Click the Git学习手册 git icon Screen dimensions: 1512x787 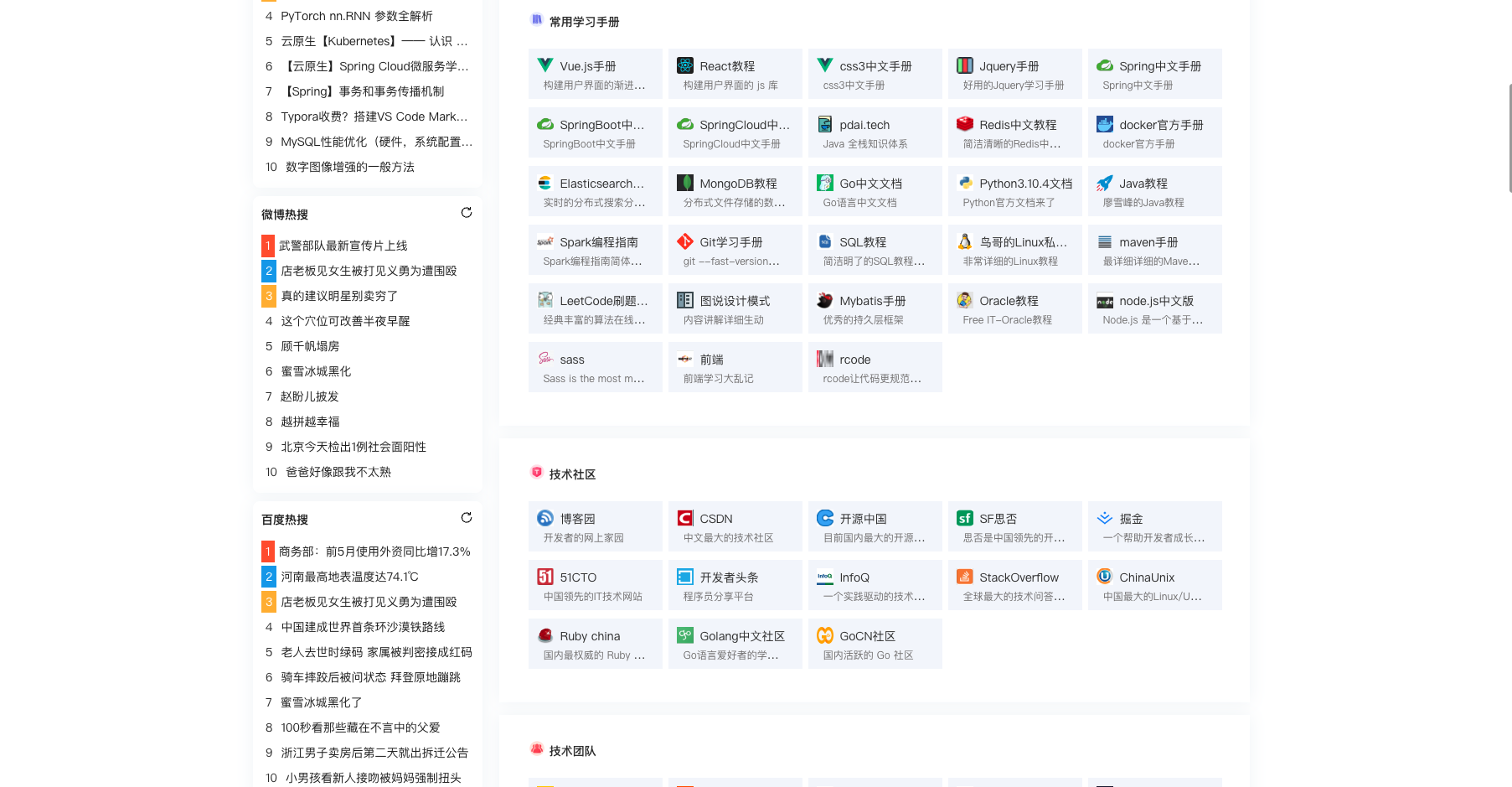pos(684,241)
